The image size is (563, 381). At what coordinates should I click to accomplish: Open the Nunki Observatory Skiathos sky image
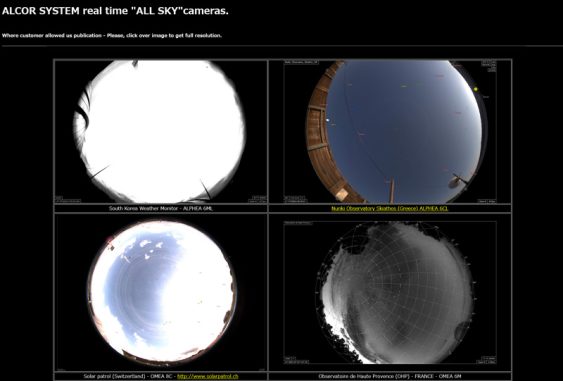(x=390, y=131)
